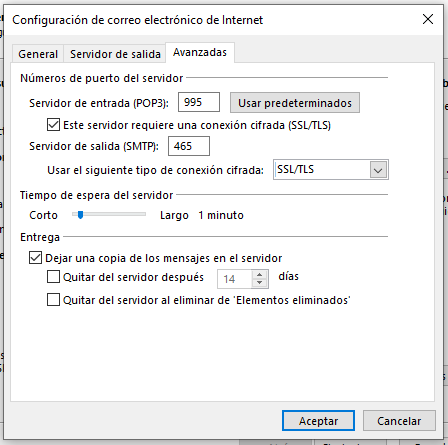Uncheck the SSL/TLS encrypted connection checkbox
The image size is (448, 445).
53,125
